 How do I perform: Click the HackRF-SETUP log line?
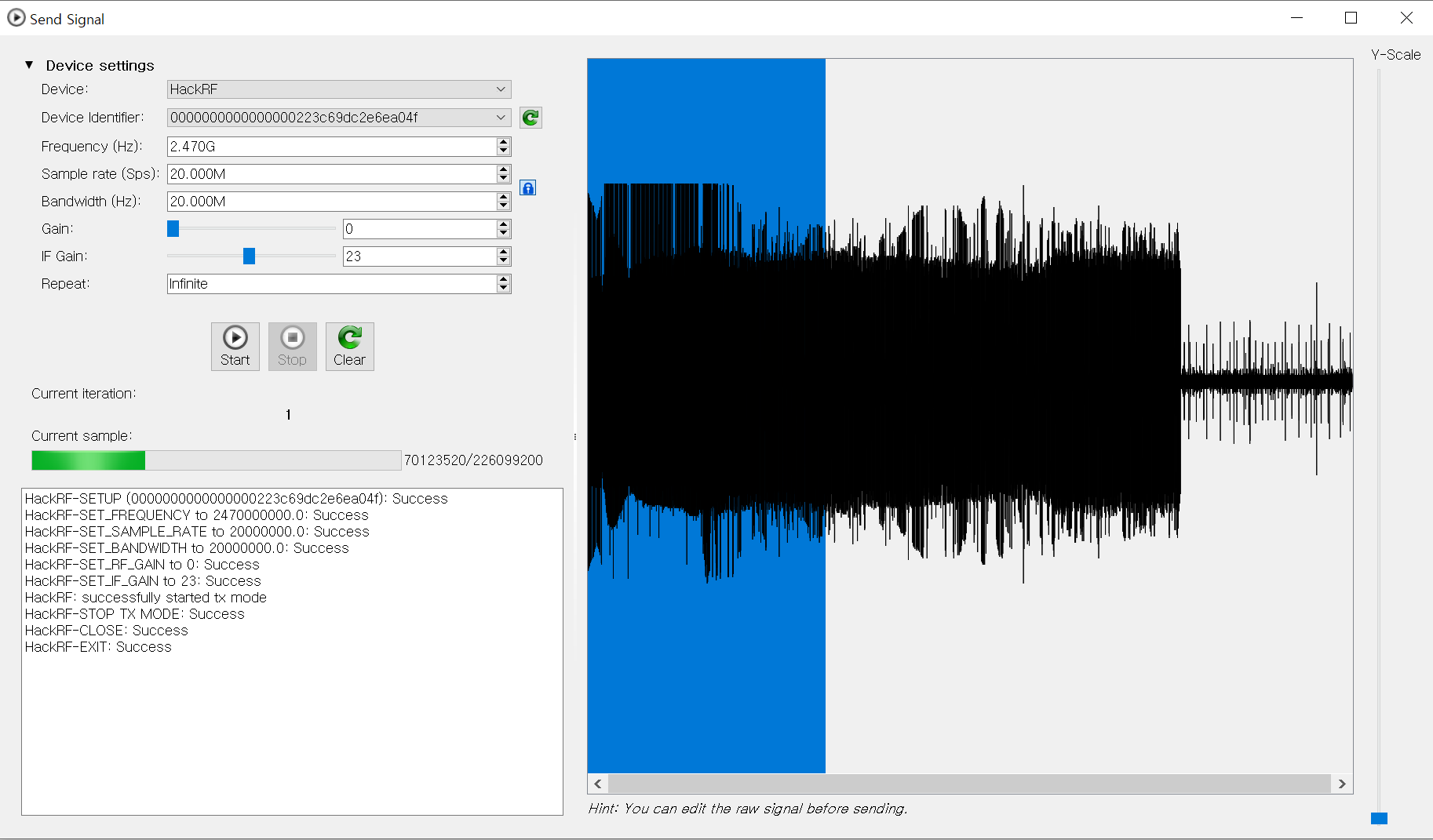tap(236, 499)
